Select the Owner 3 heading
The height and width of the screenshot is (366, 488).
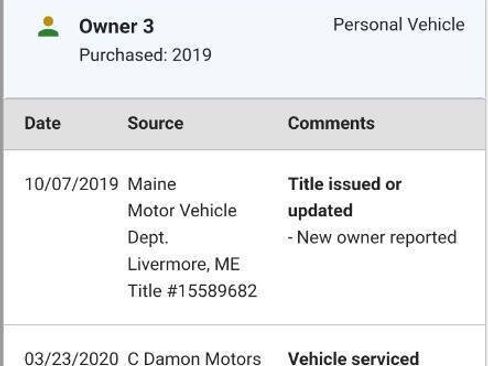(116, 26)
